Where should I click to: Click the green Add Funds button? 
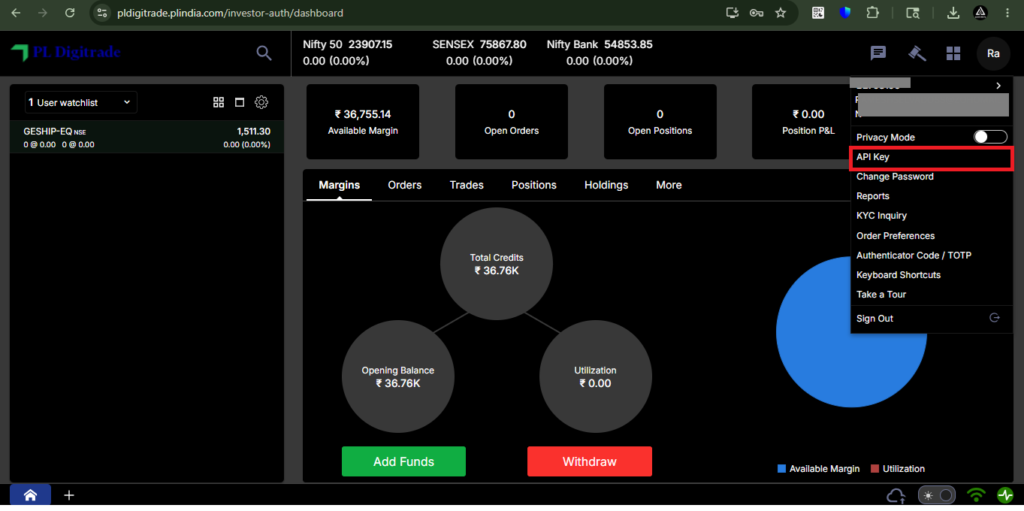404,461
